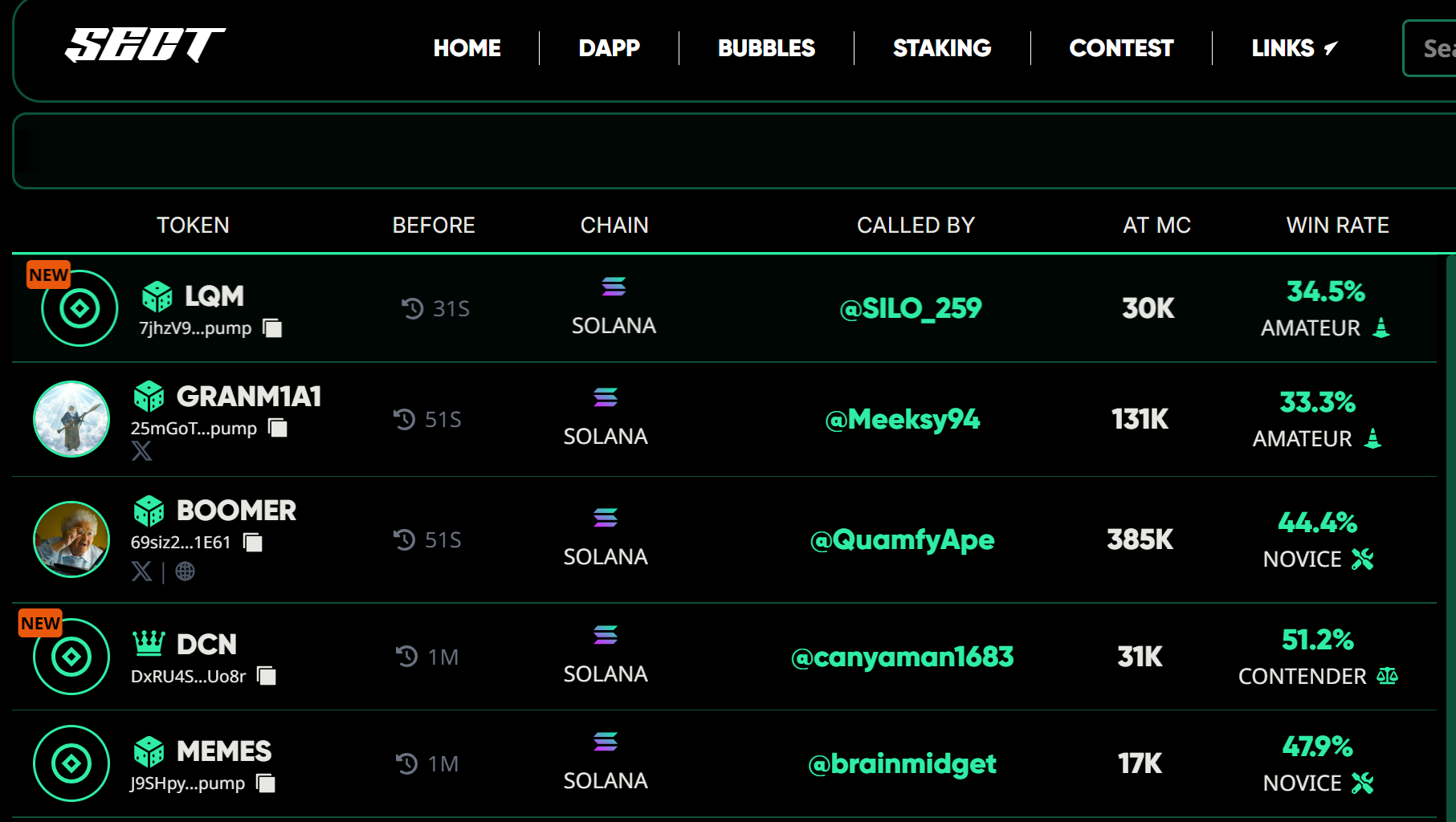Navigate to the STAKING page
Image resolution: width=1456 pixels, height=822 pixels.
[942, 48]
